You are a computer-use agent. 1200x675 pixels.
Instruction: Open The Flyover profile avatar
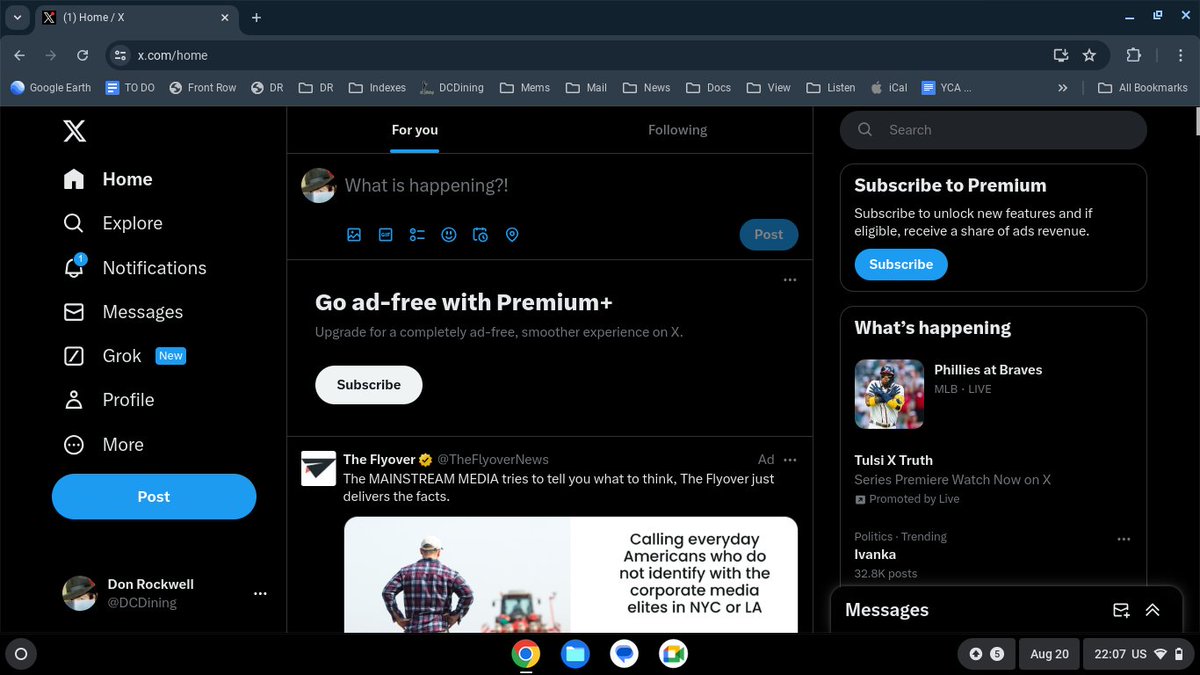[x=319, y=468]
